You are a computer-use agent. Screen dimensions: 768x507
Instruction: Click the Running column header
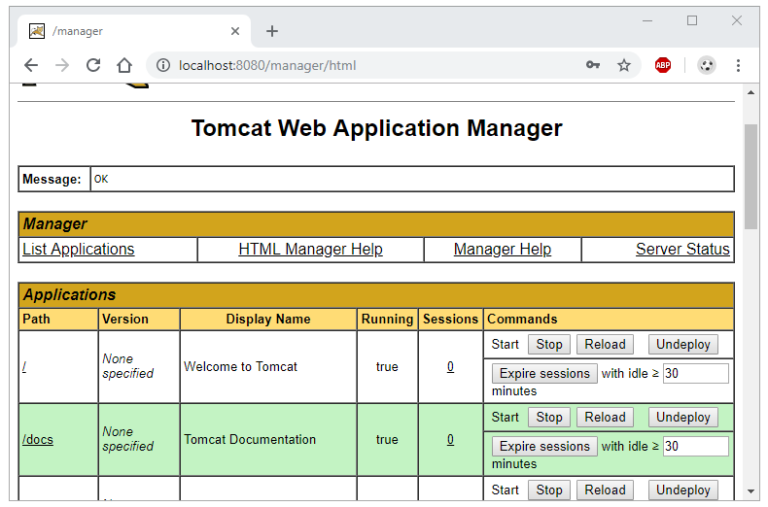pyautogui.click(x=387, y=319)
